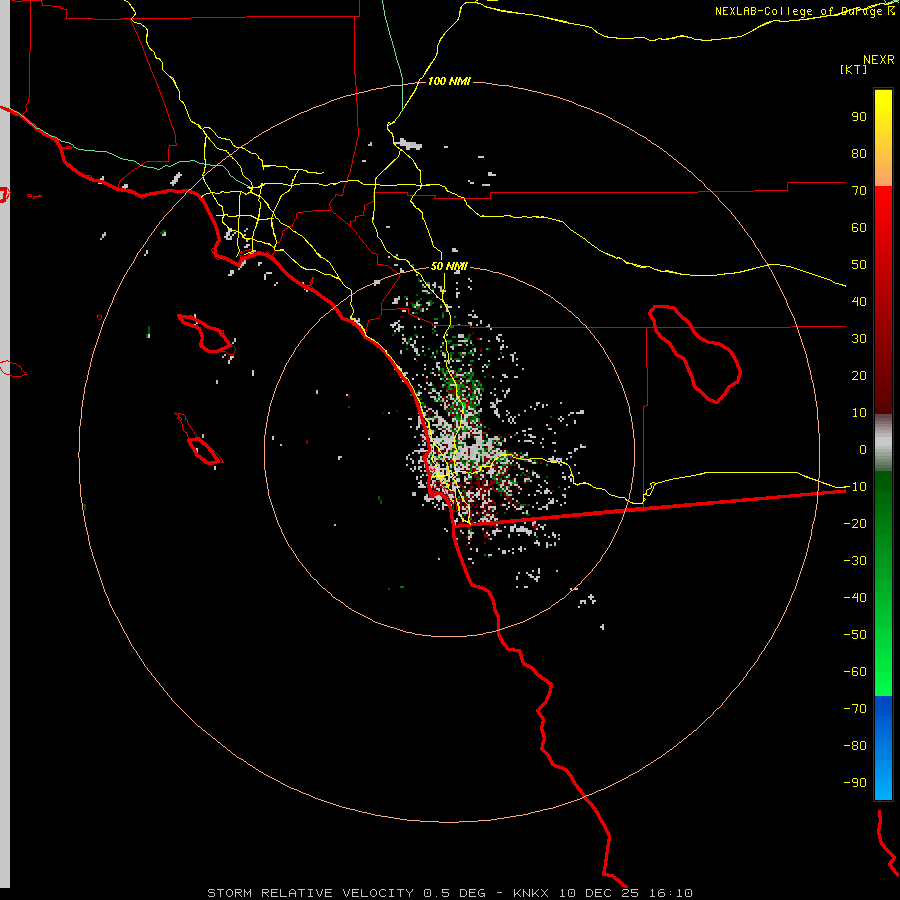Click the 40 value on velocity scale

859,302
